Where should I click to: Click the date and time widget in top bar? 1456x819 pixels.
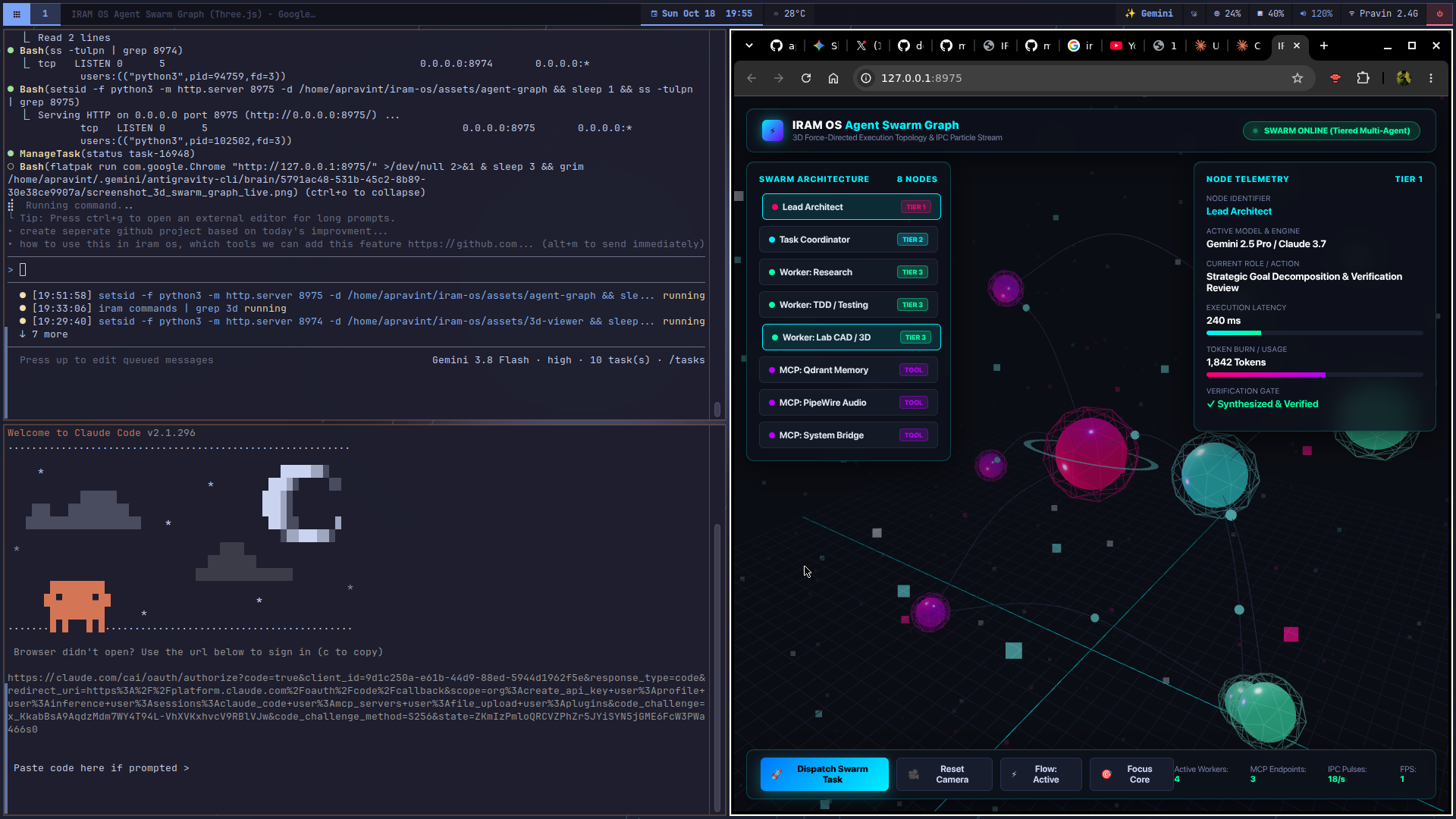tap(701, 14)
